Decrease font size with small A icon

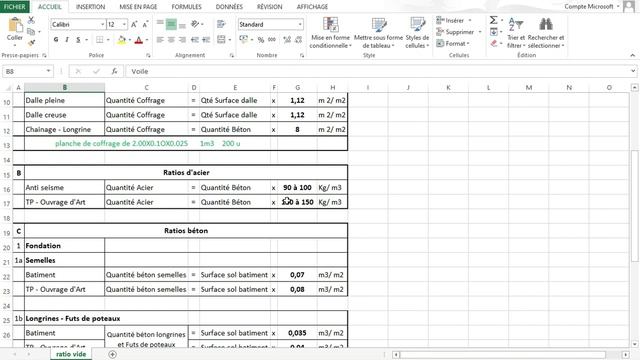tap(145, 24)
